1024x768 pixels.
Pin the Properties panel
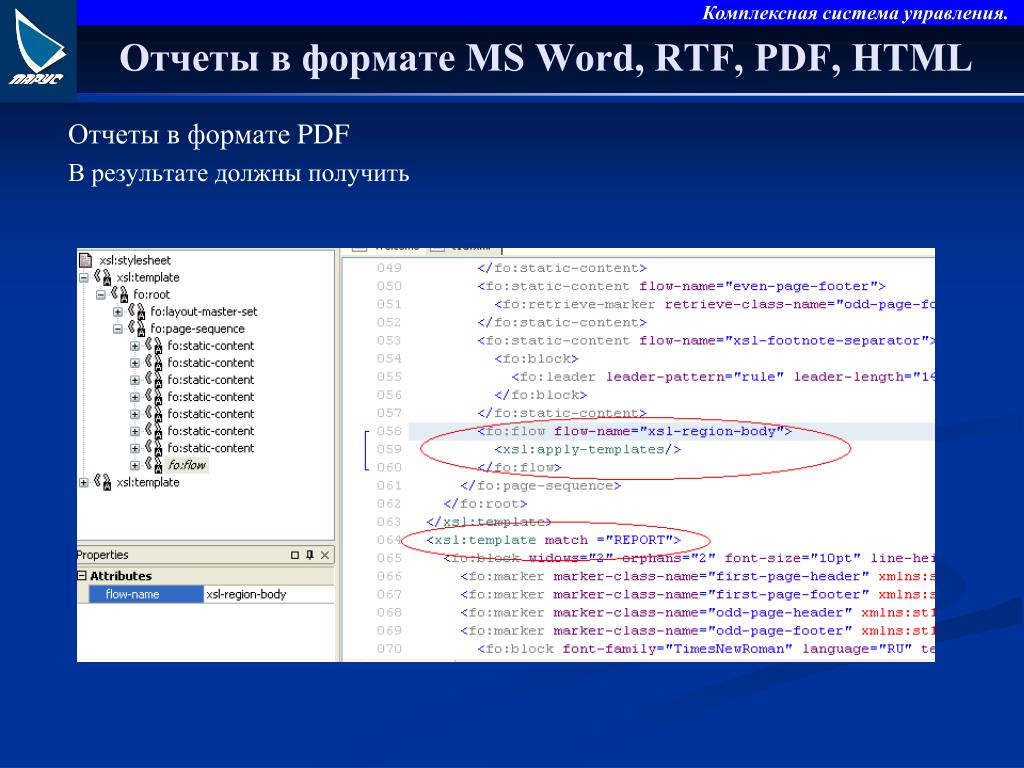(x=310, y=555)
